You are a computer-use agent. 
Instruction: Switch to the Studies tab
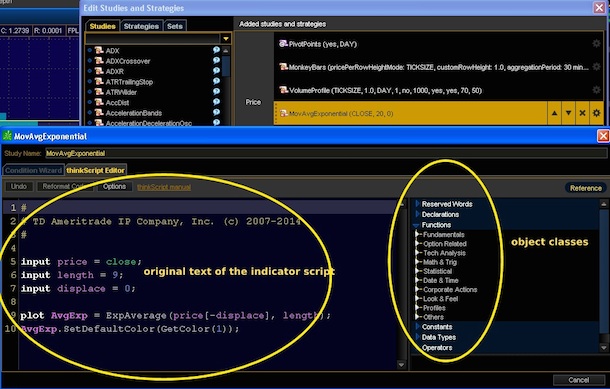pyautogui.click(x=102, y=26)
